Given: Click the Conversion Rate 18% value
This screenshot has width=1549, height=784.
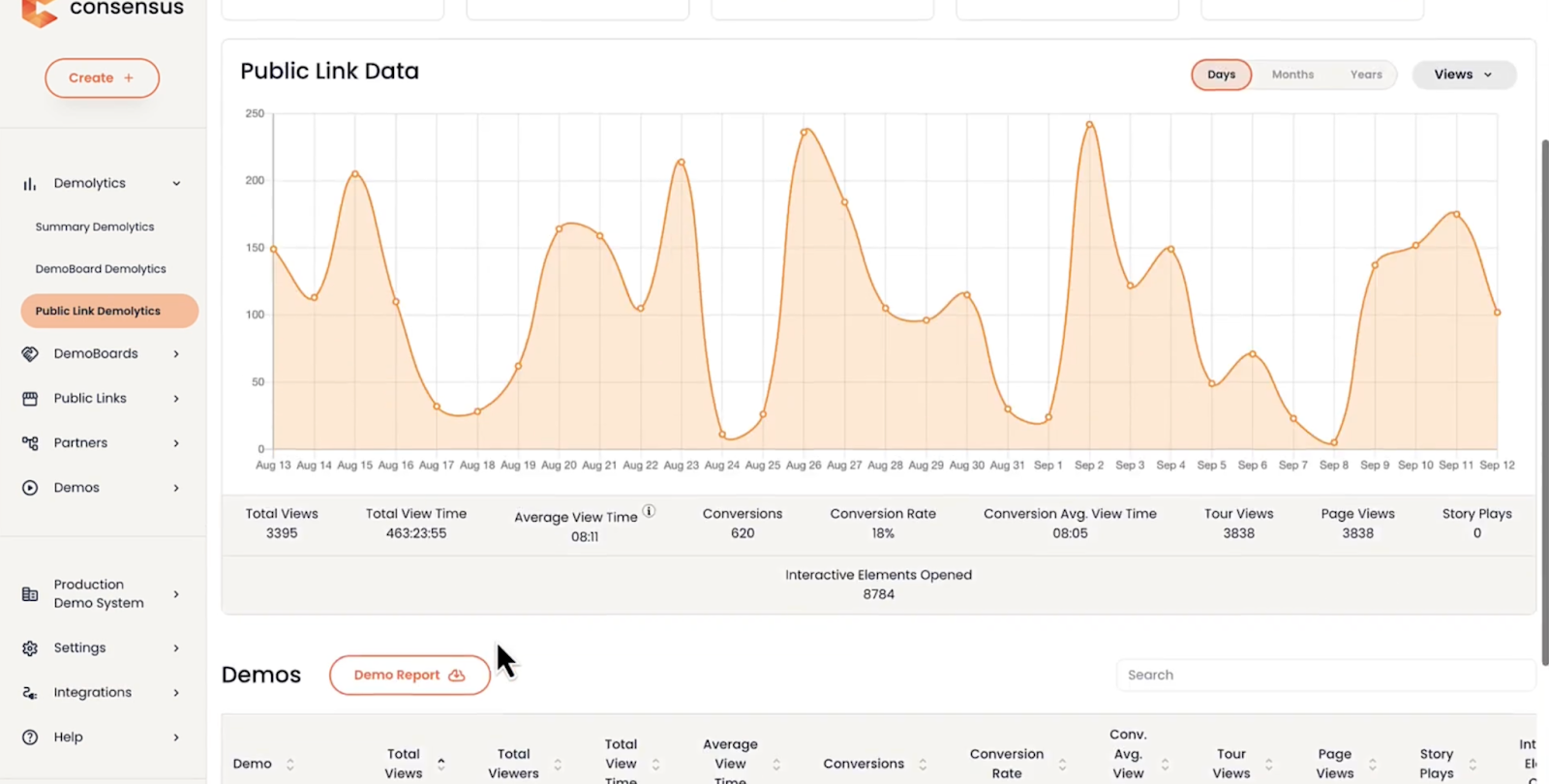Looking at the screenshot, I should [883, 533].
